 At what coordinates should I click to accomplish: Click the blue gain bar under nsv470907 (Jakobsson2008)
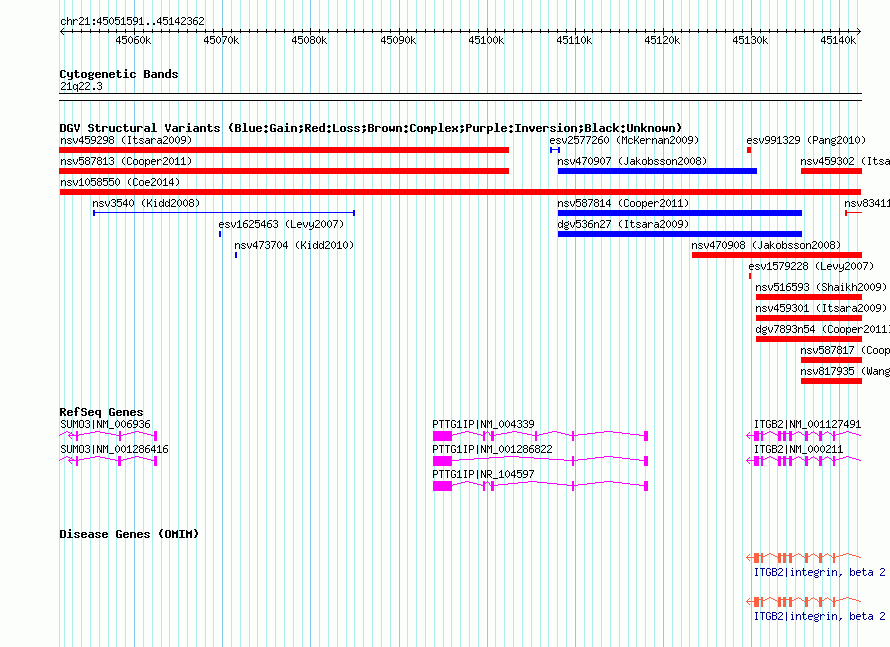click(x=657, y=171)
